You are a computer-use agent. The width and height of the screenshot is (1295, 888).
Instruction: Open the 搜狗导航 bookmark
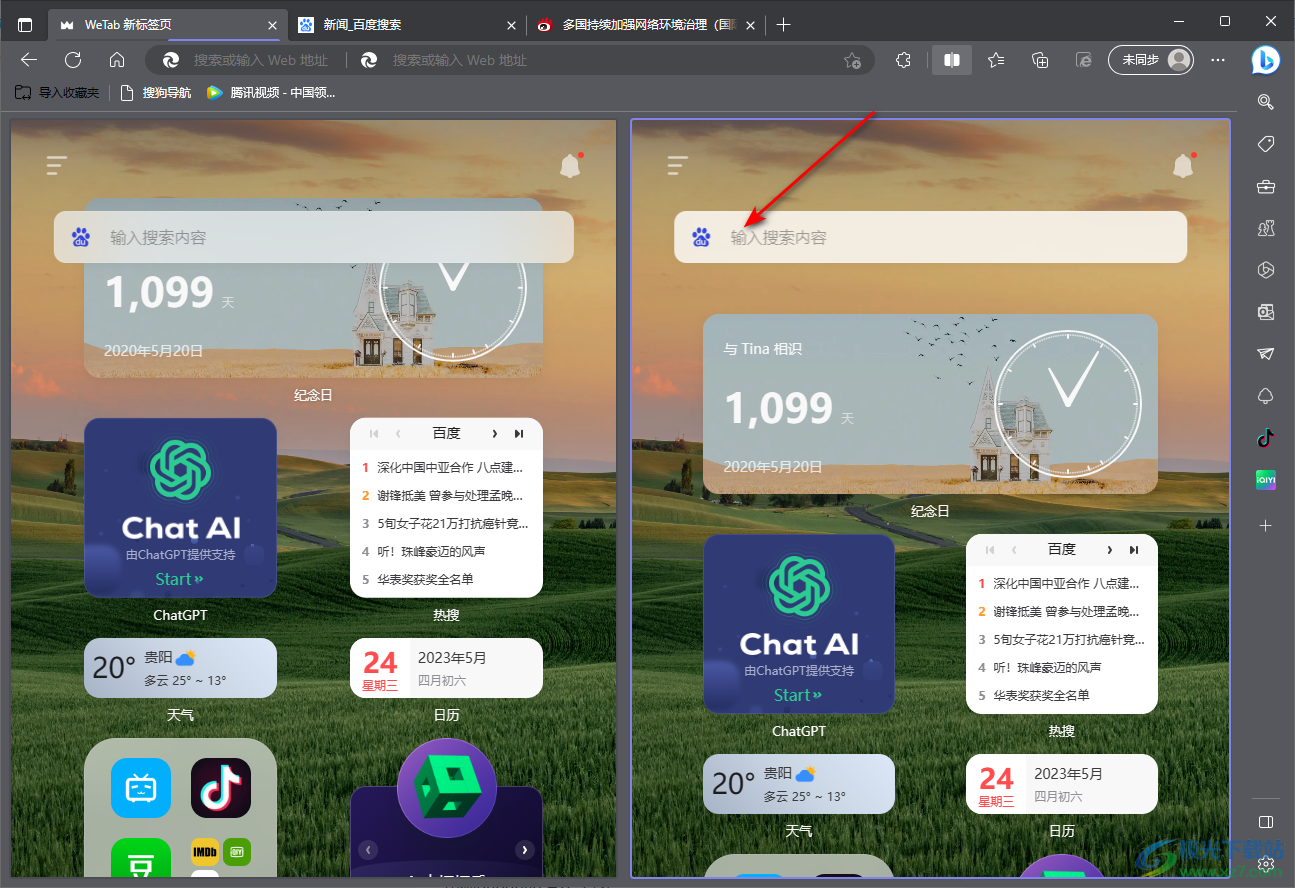coord(155,93)
